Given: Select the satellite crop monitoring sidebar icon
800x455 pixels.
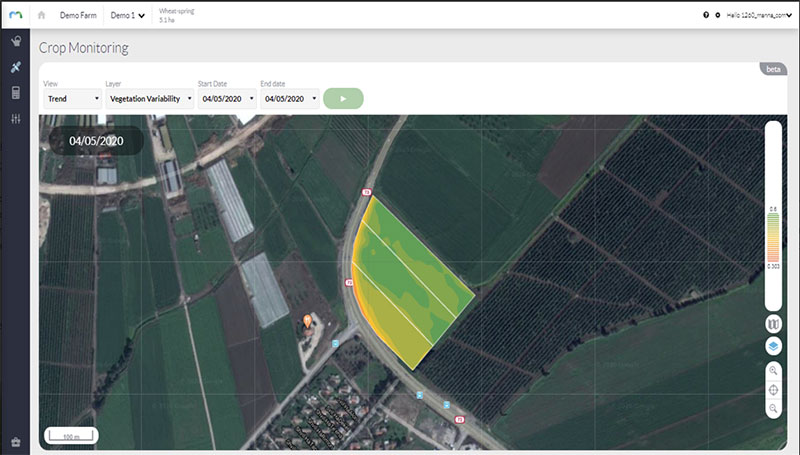Looking at the screenshot, I should pyautogui.click(x=15, y=67).
